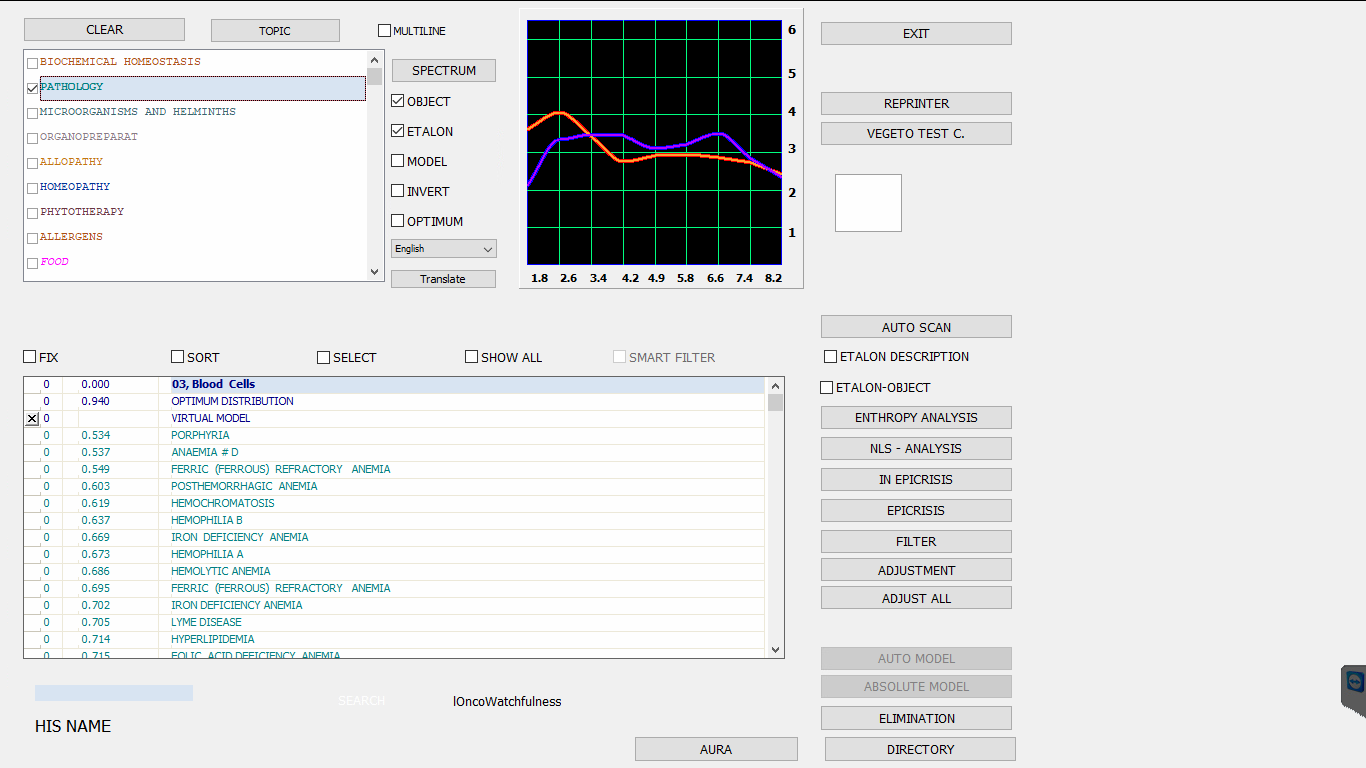Enable the MULTILINE checkbox
Image resolution: width=1366 pixels, height=768 pixels.
[384, 31]
